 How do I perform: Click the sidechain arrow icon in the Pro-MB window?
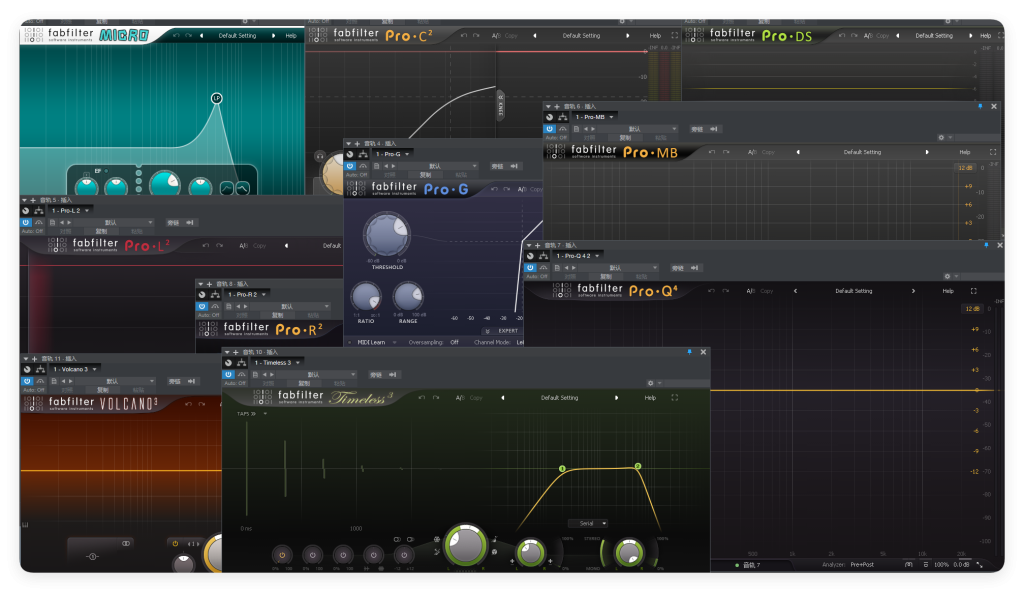click(714, 129)
